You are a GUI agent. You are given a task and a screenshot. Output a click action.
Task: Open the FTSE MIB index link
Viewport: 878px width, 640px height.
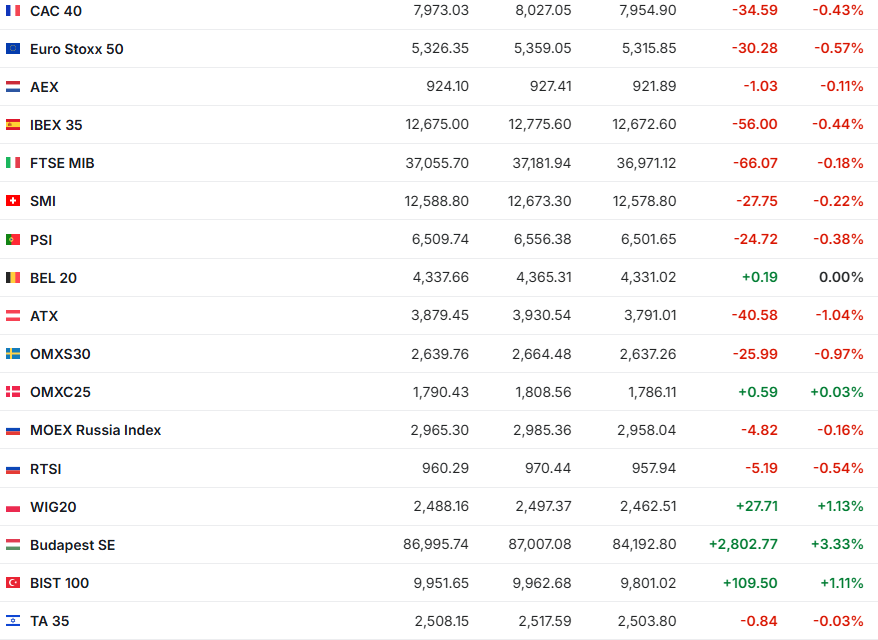[x=62, y=163]
